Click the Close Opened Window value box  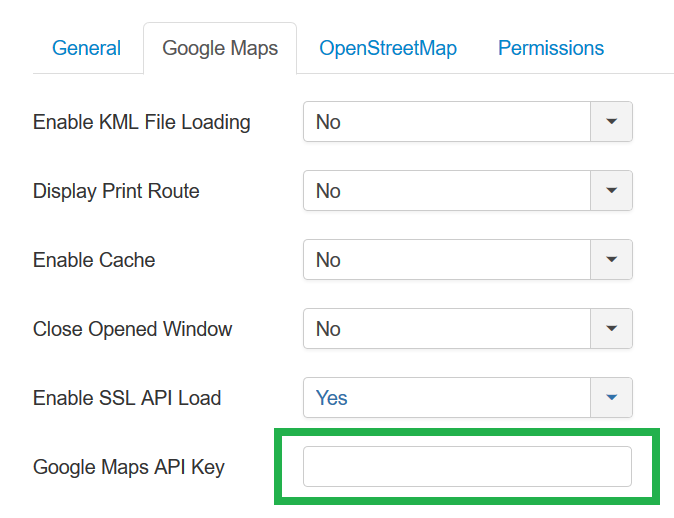point(447,329)
